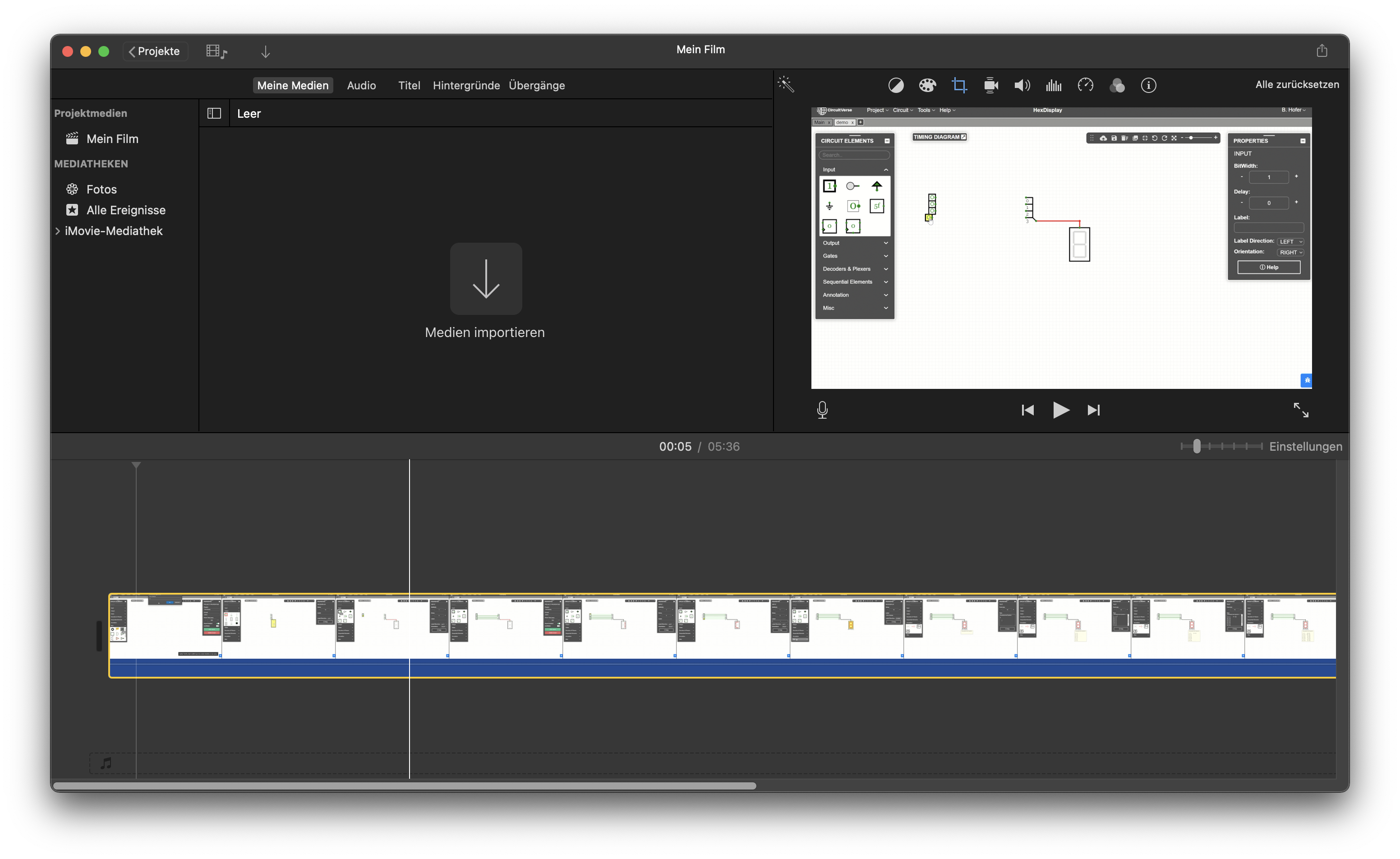
Task: Click the Leer event label
Action: pos(249,114)
